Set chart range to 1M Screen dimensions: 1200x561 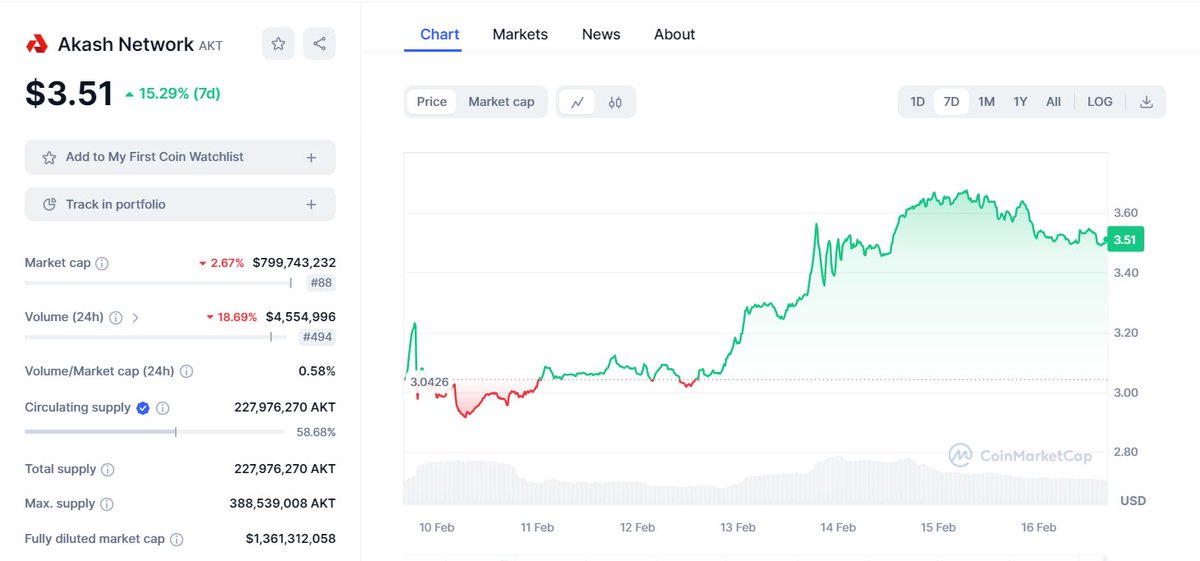tap(986, 102)
